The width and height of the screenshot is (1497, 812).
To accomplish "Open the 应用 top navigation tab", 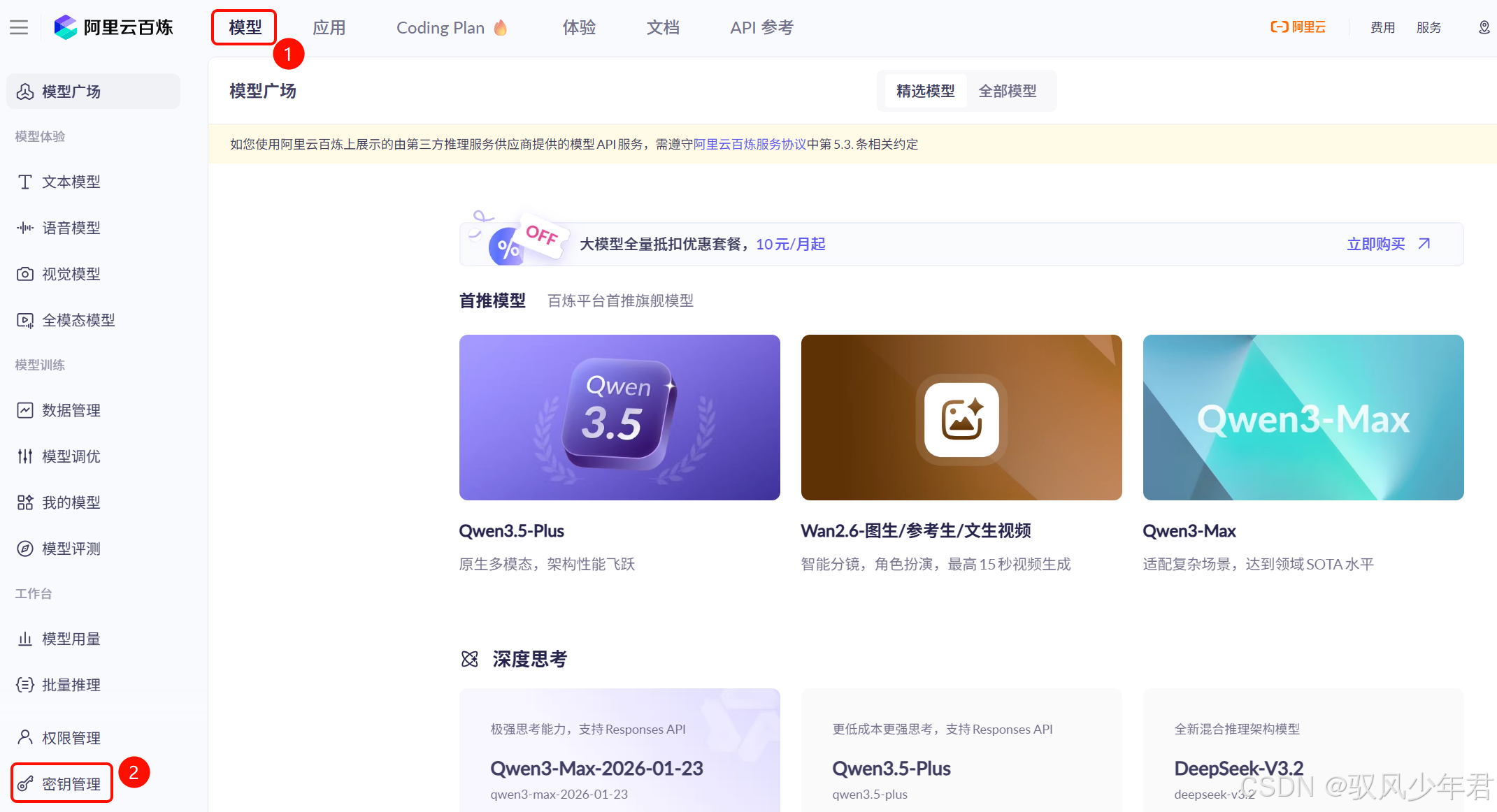I will click(329, 27).
